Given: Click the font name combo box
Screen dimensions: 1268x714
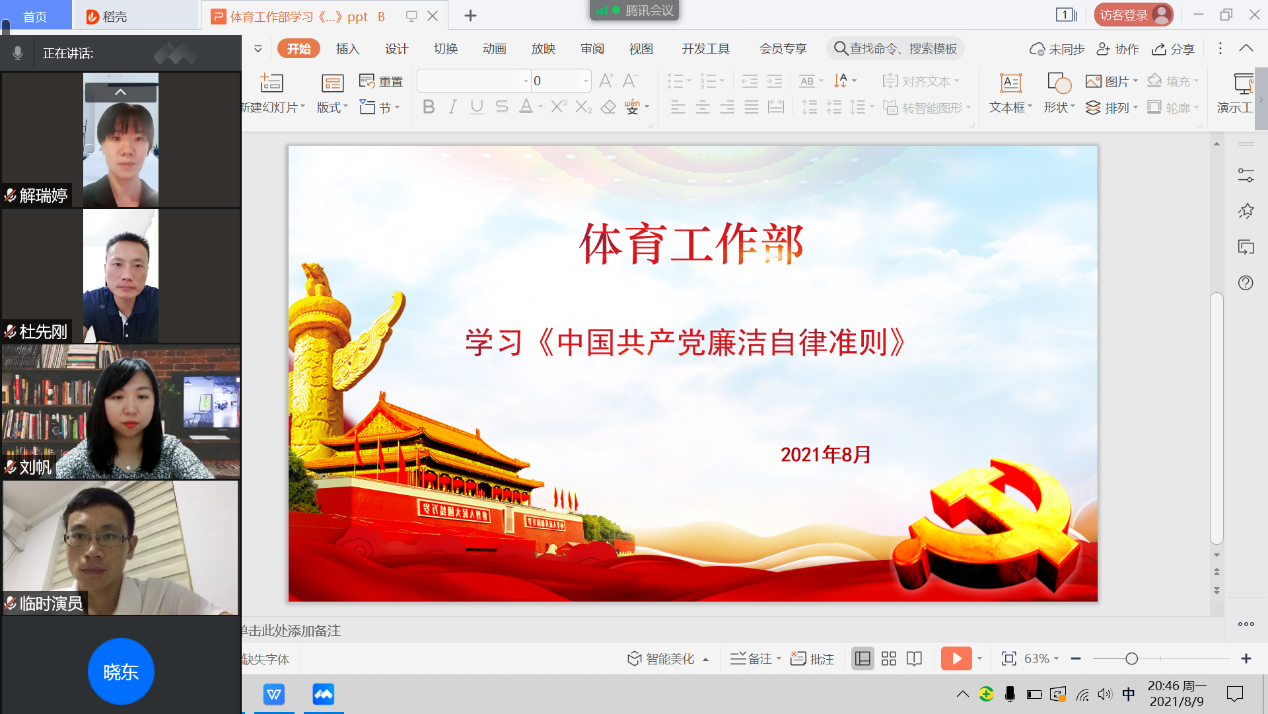Looking at the screenshot, I should 474,81.
